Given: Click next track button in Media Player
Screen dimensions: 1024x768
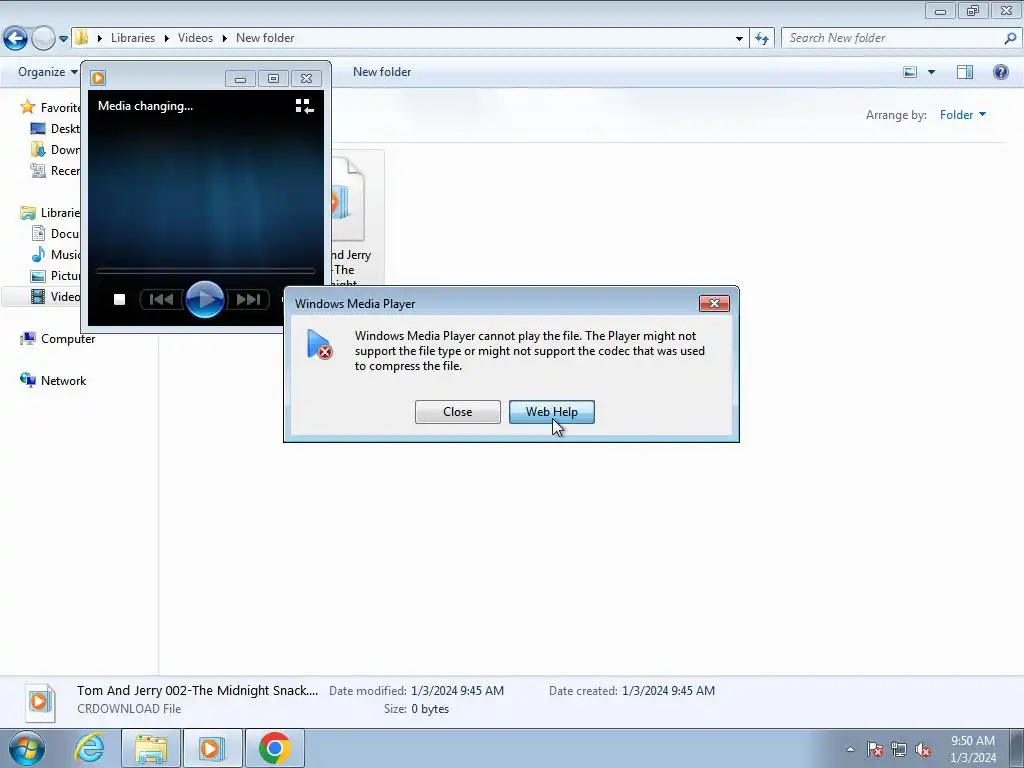Looking at the screenshot, I should (248, 299).
